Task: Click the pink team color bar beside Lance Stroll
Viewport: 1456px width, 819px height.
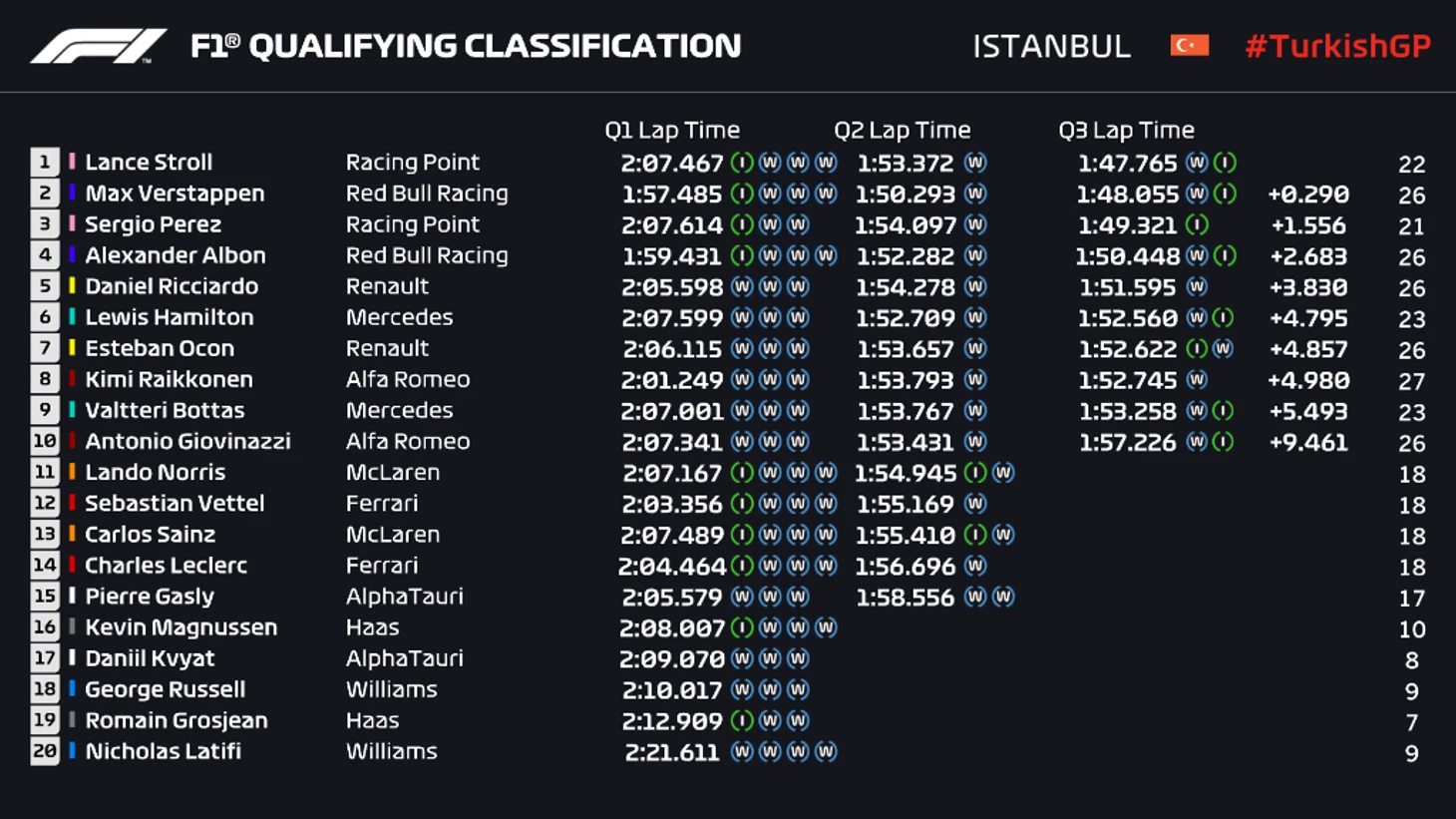Action: tap(72, 162)
